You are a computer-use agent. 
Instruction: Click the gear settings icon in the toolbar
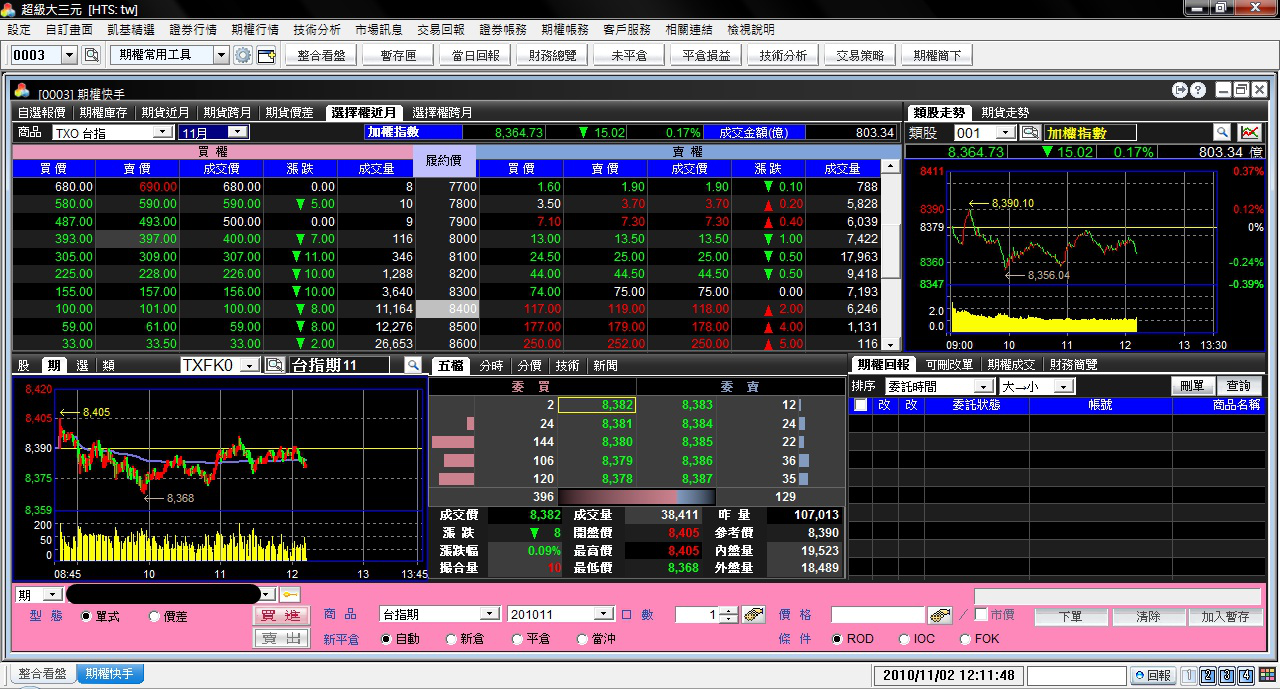point(243,55)
